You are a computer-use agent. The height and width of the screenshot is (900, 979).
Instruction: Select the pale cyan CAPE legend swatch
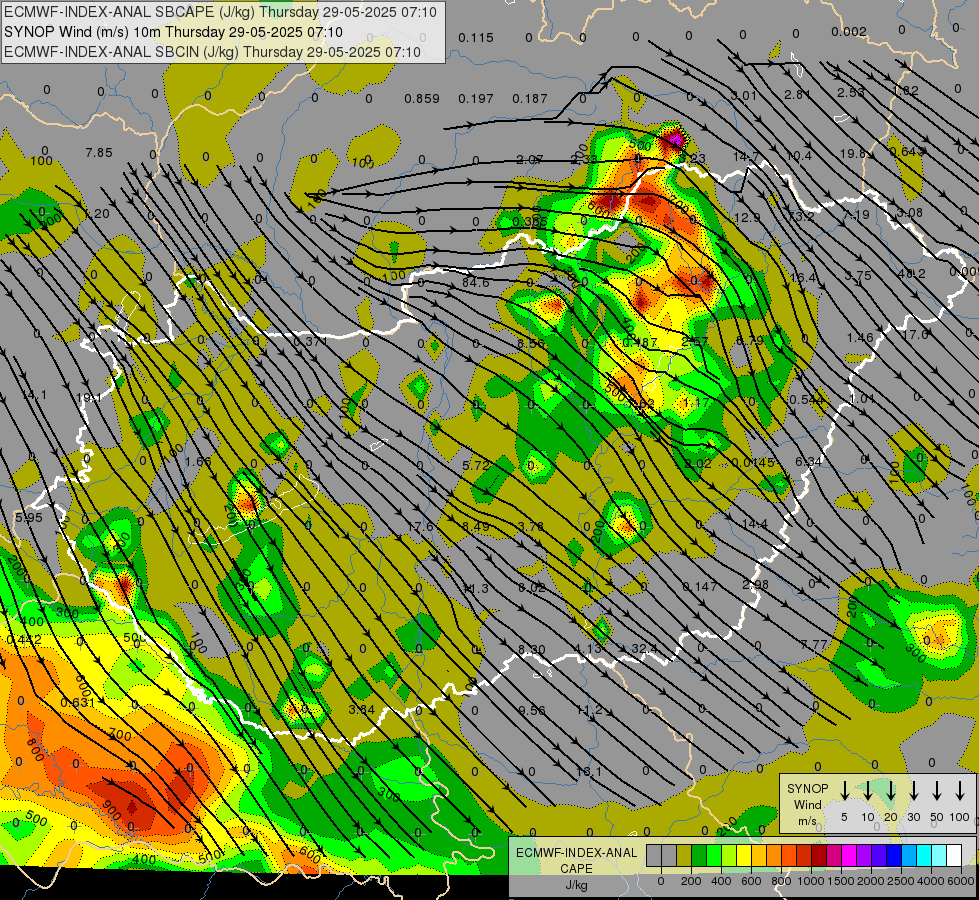click(x=938, y=856)
